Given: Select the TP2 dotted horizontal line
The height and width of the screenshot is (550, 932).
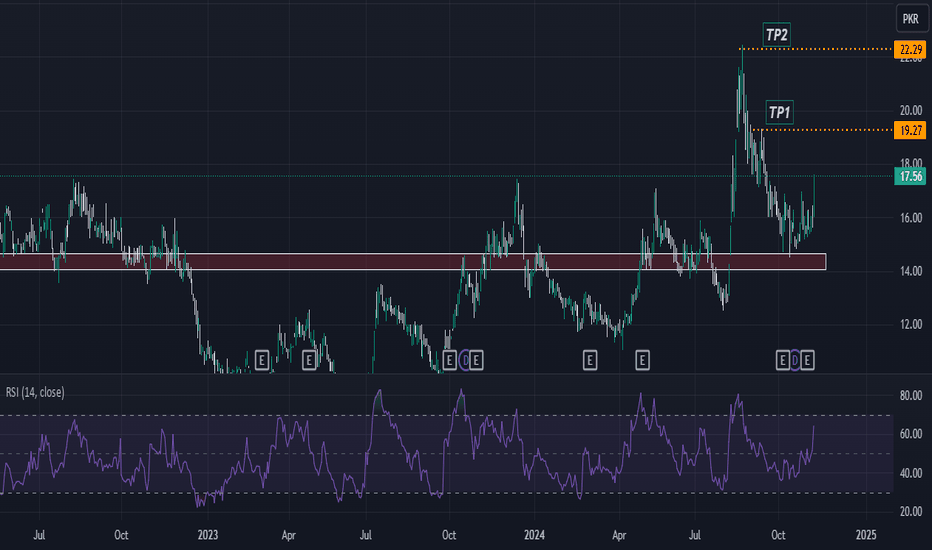Looking at the screenshot, I should [817, 49].
